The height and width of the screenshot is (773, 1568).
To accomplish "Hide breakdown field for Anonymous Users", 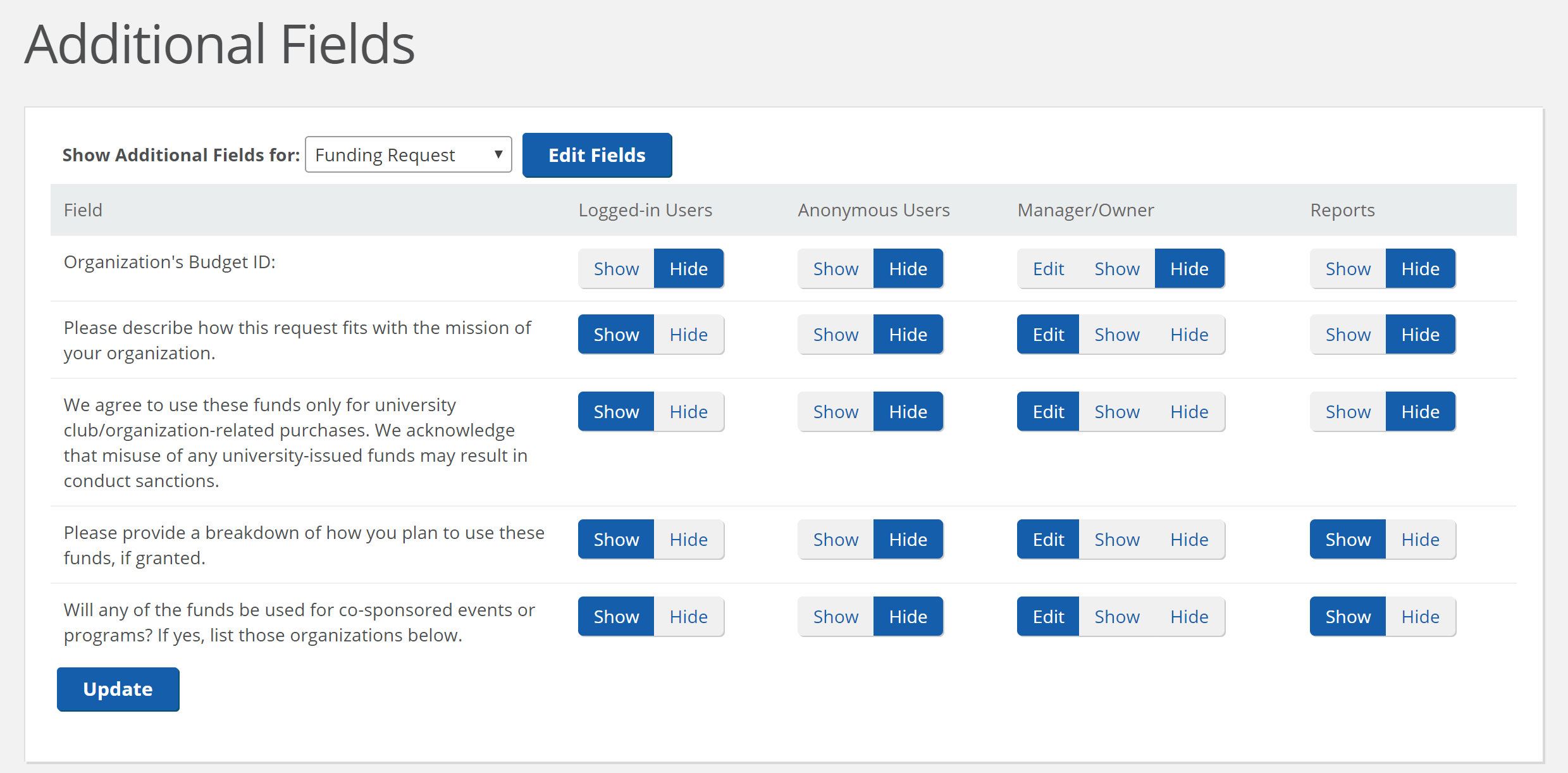I will [908, 540].
